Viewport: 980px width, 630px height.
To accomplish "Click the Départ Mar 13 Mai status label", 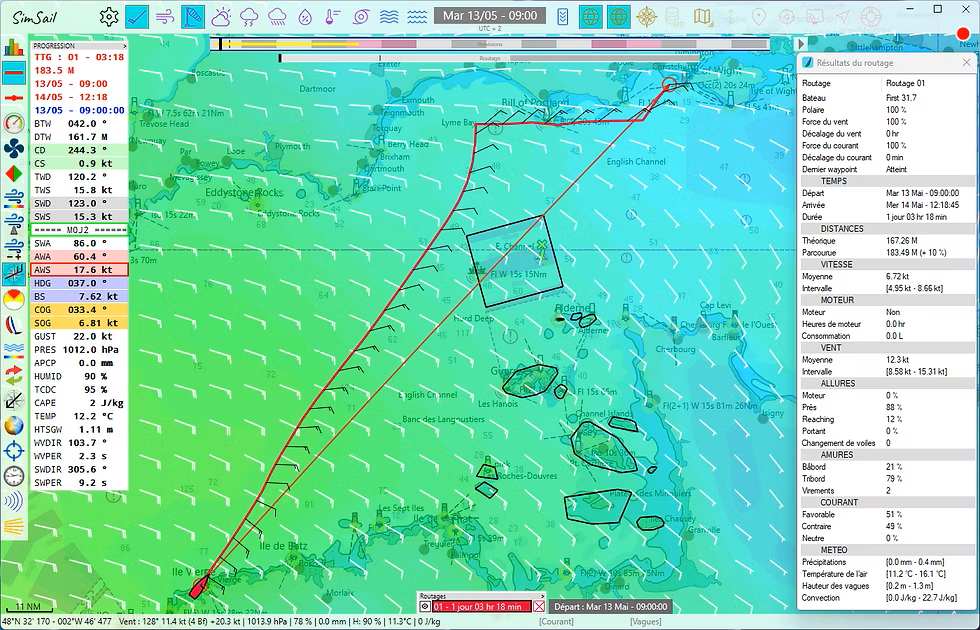I will coord(609,607).
